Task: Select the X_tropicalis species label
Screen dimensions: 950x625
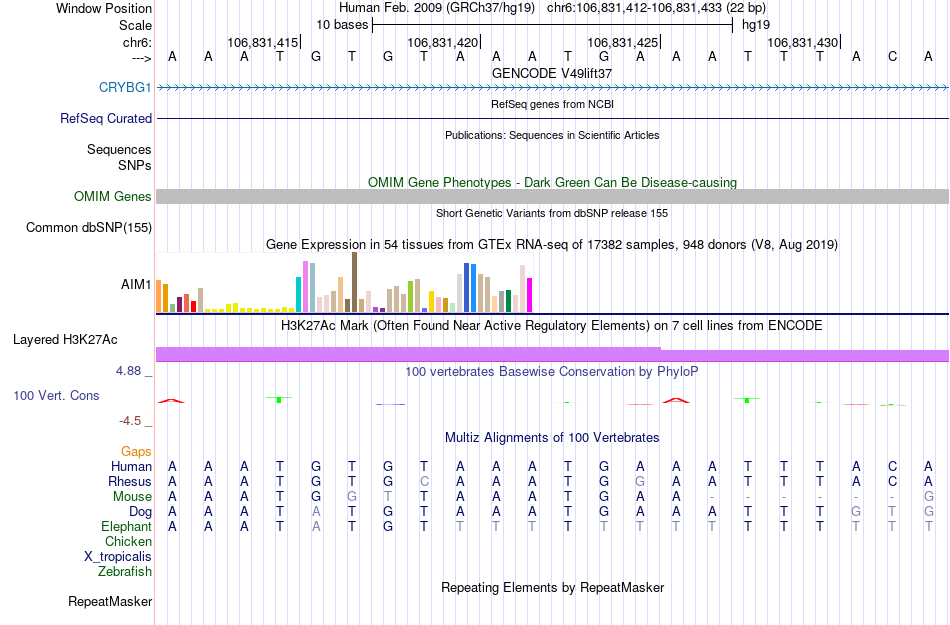Action: coord(118,557)
